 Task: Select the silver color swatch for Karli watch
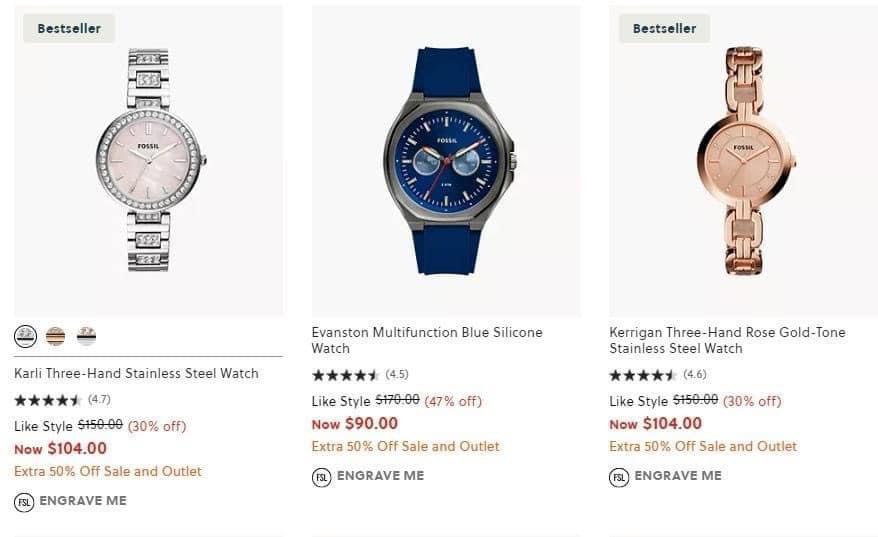coord(26,336)
